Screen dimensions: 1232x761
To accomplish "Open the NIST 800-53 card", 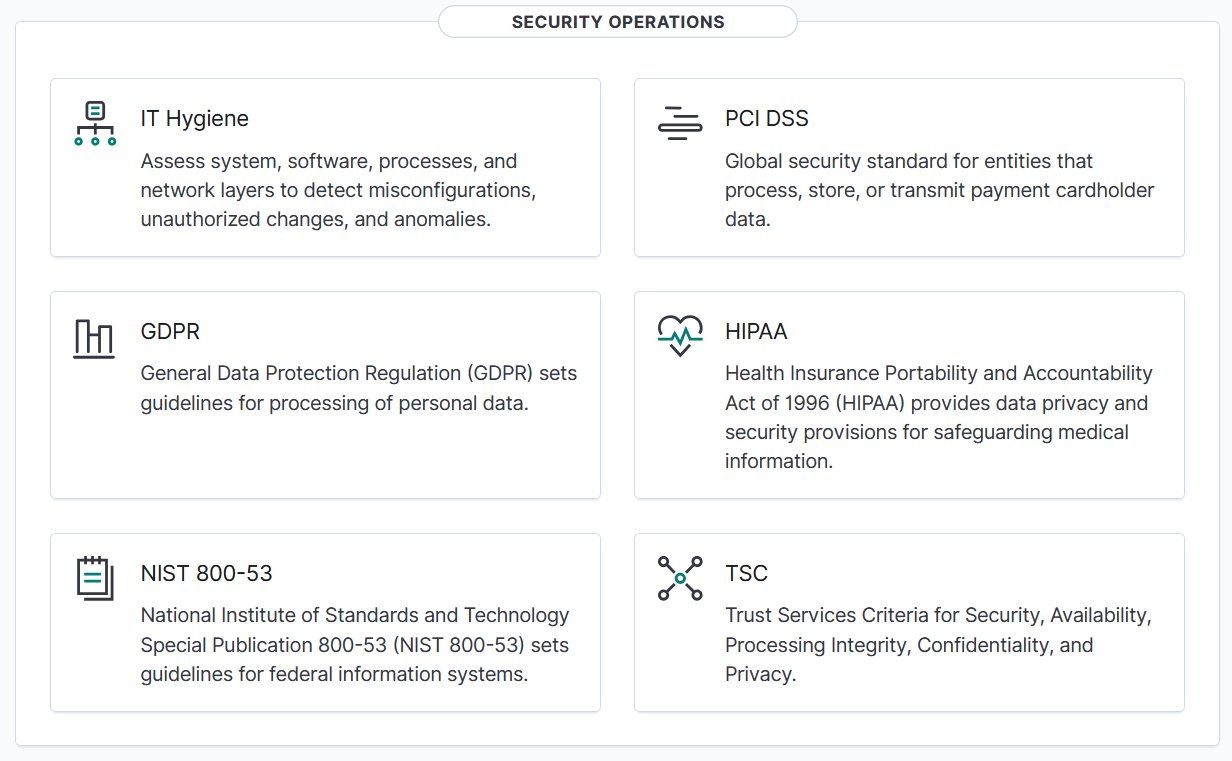I will [325, 621].
